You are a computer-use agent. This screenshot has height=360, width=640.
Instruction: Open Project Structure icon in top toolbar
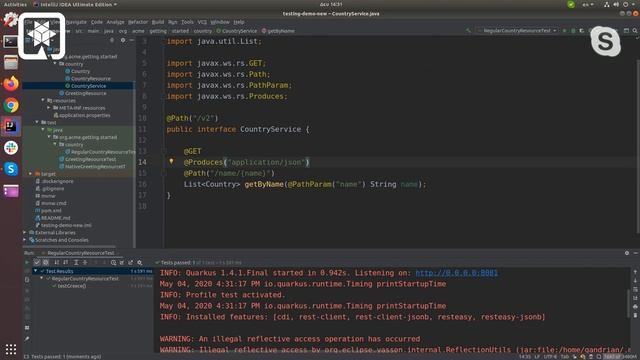pos(626,31)
